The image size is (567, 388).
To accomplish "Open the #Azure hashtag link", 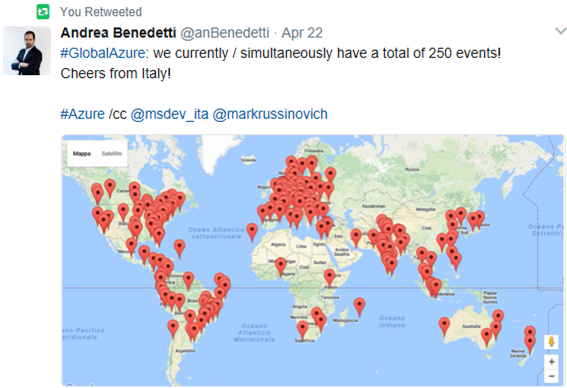I will tap(82, 114).
